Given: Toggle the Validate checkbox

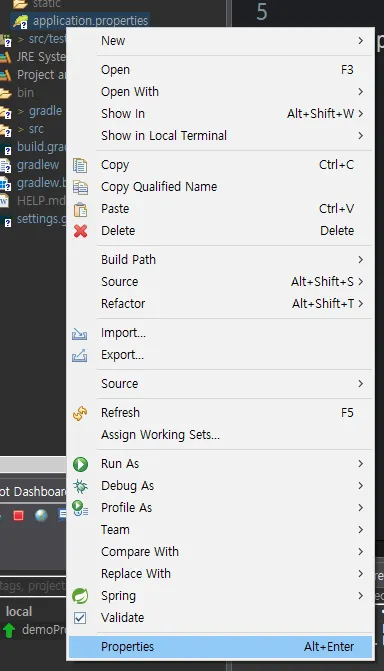Looking at the screenshot, I should click(x=80, y=618).
